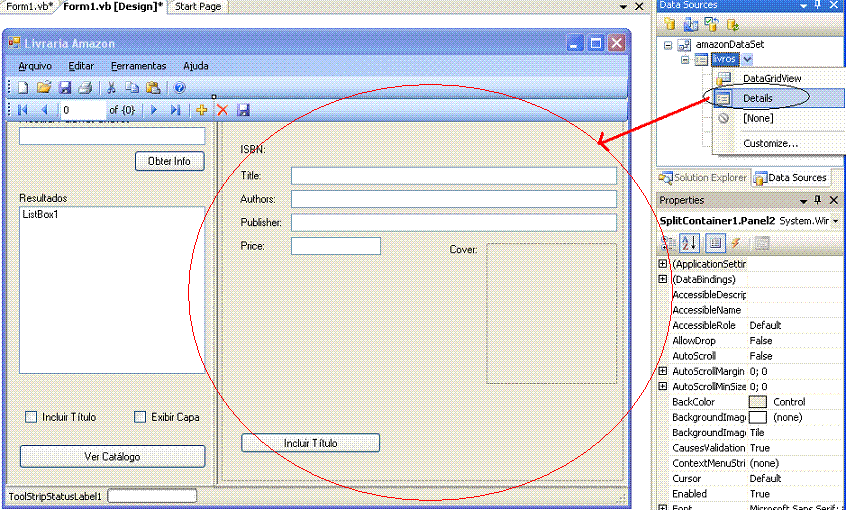The image size is (846, 510).
Task: Click the Cut scissors toolbar icon
Action: [112, 88]
